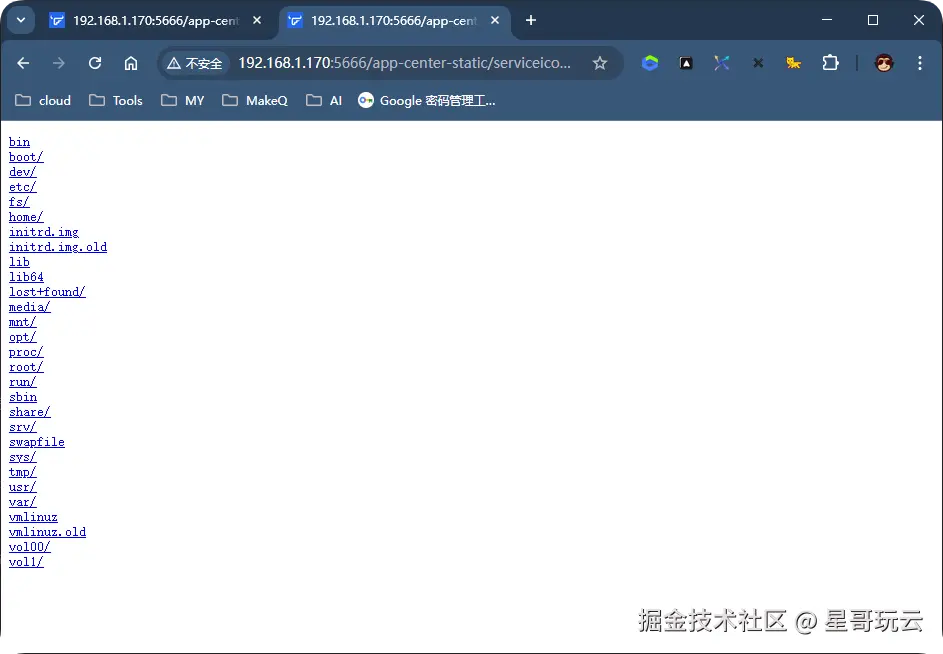Open the share/ directory link
The height and width of the screenshot is (654, 943).
29,413
